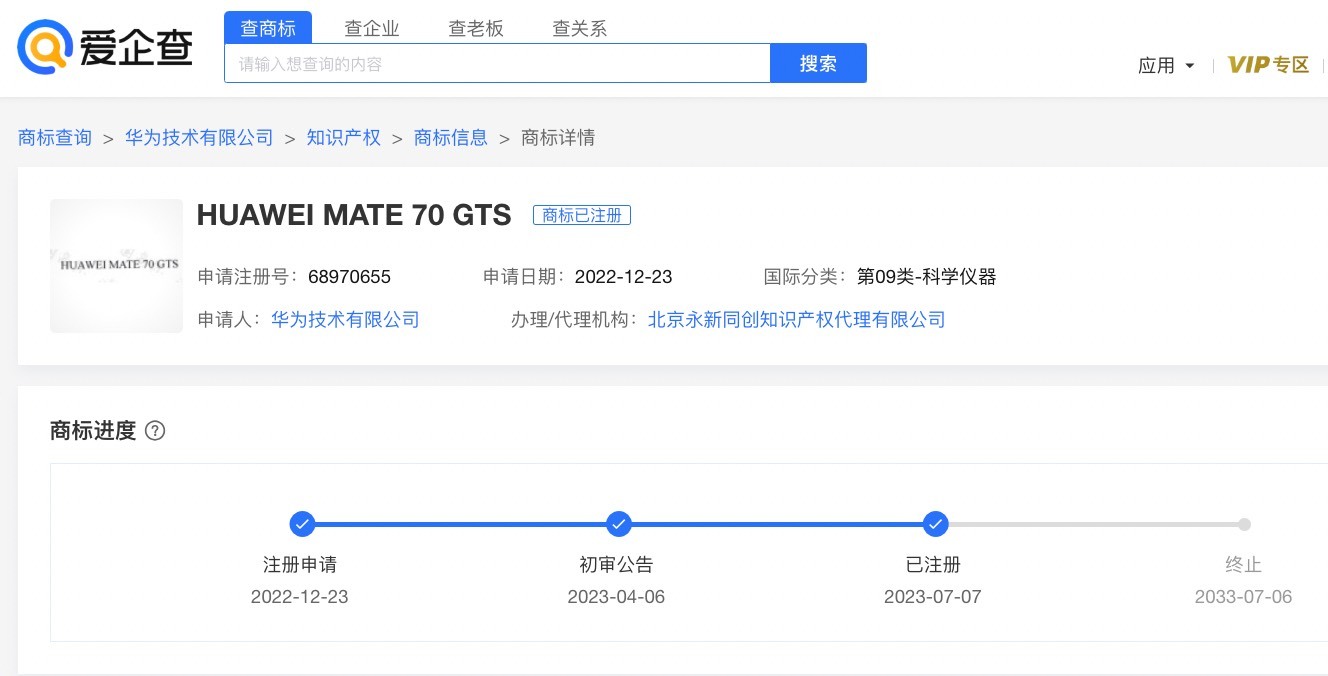Click the grey 终止 timeline dot
Viewport: 1328px width, 676px height.
[x=1244, y=524]
